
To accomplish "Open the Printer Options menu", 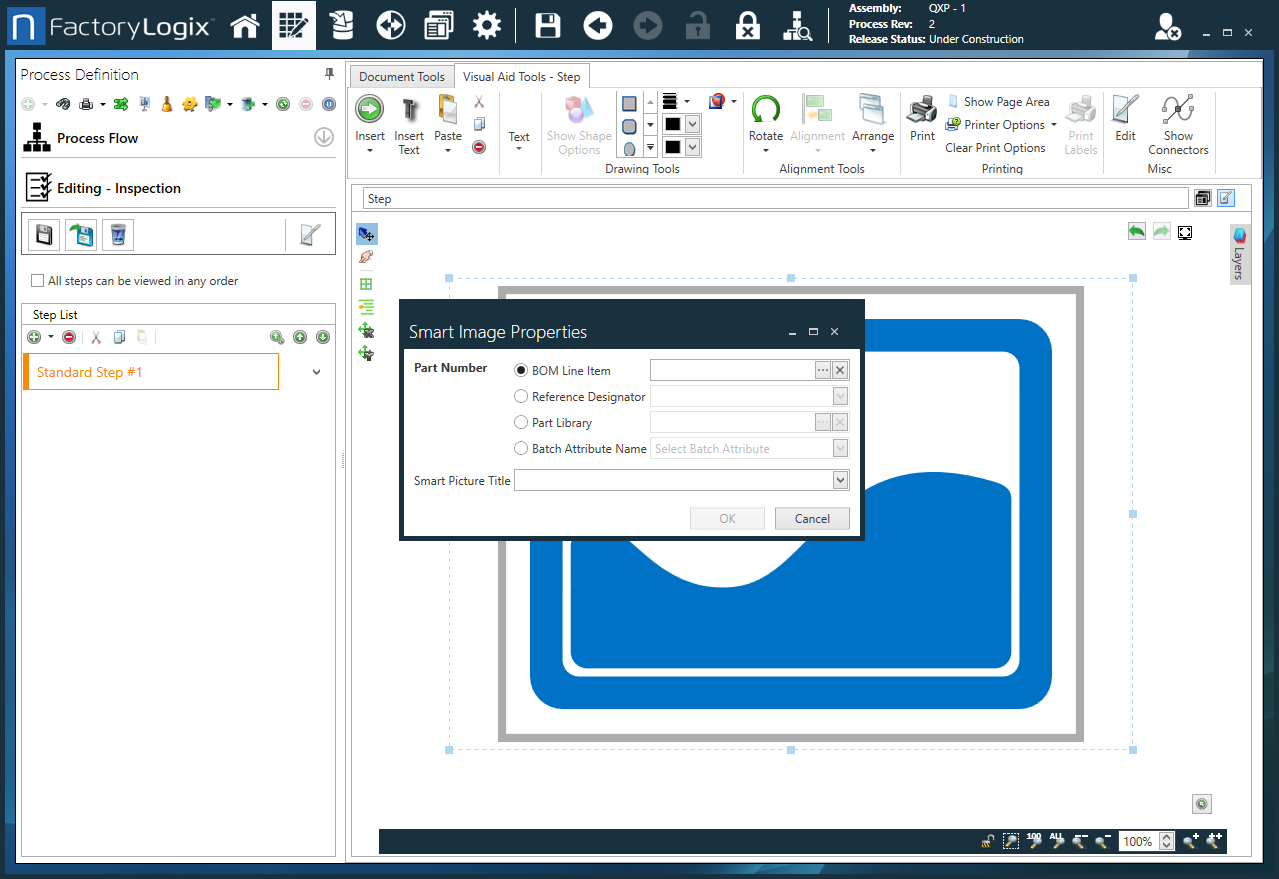I will coord(1001,124).
